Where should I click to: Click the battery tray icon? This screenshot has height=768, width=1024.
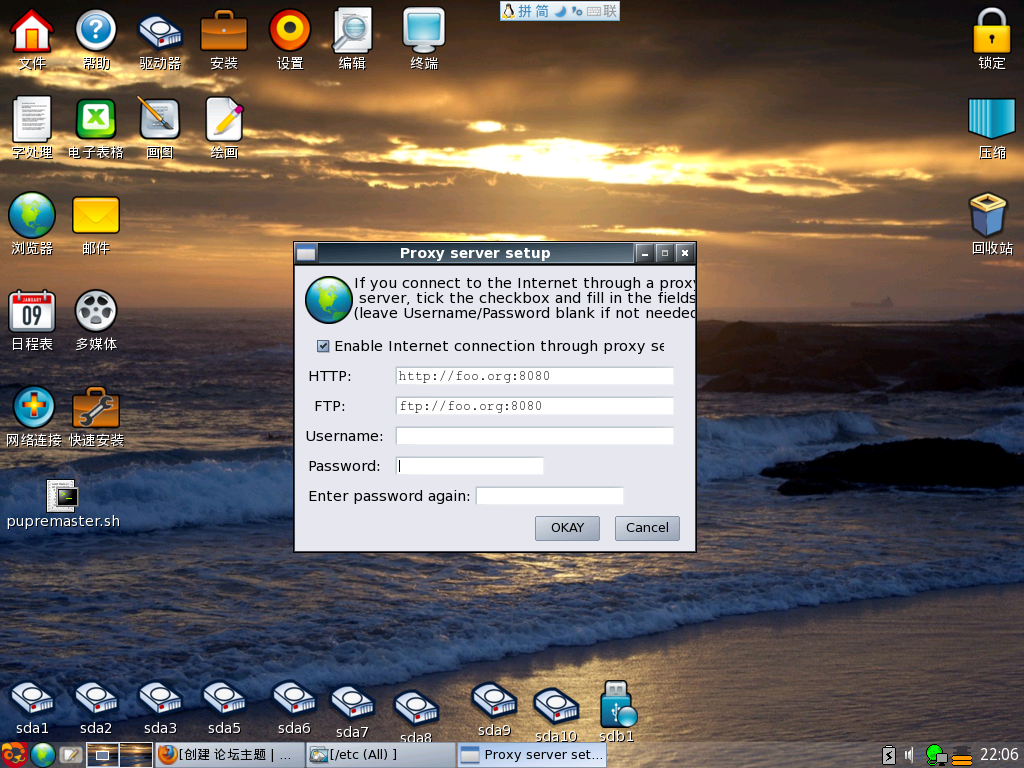pyautogui.click(x=889, y=755)
